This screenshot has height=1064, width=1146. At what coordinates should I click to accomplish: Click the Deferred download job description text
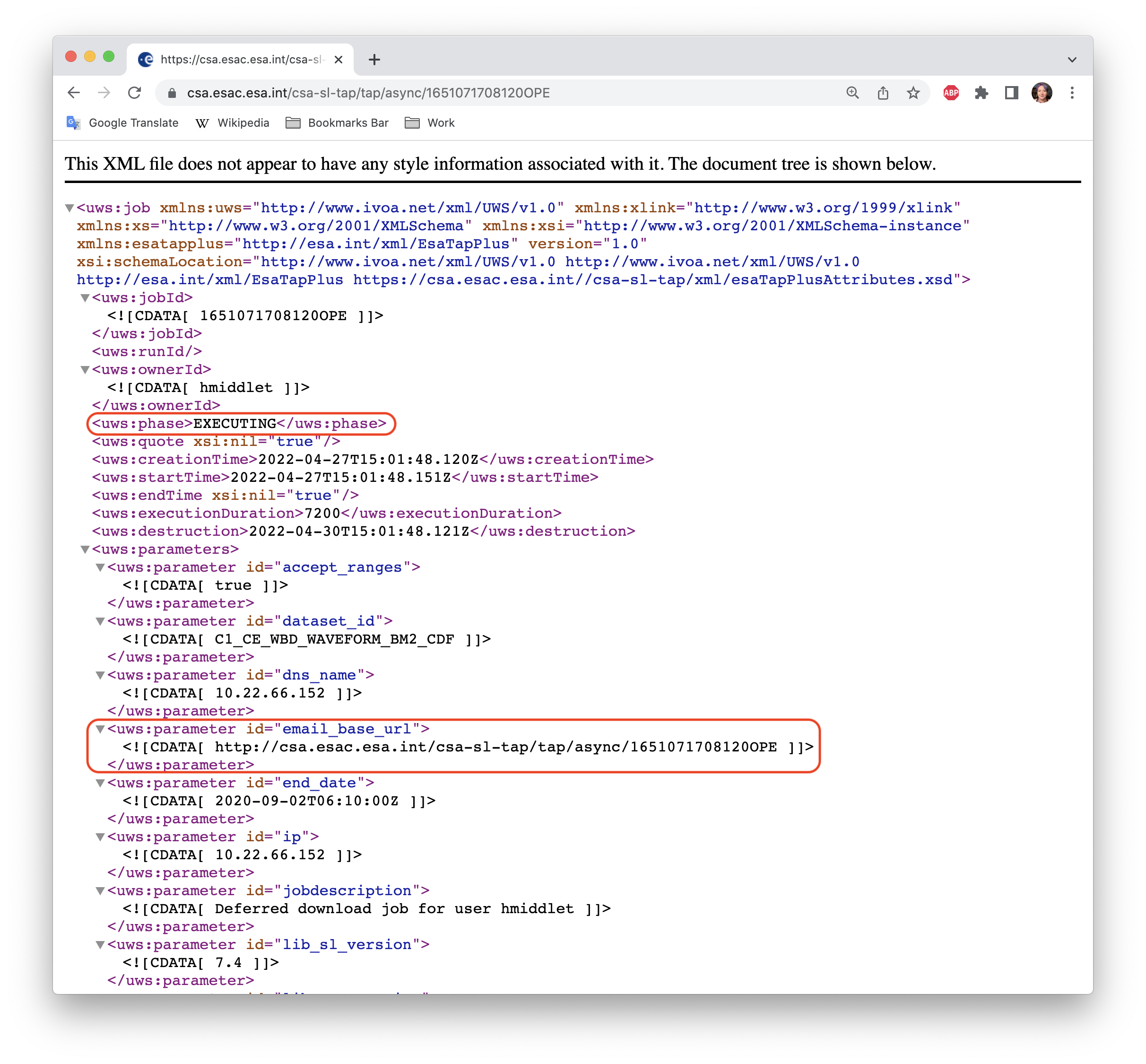(x=394, y=908)
